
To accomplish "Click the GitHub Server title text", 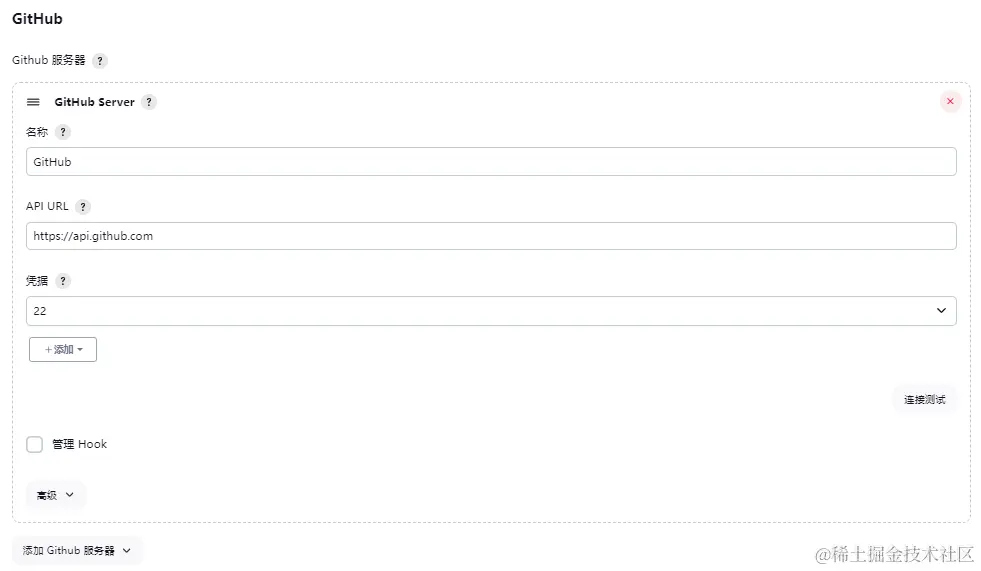I will pyautogui.click(x=94, y=102).
